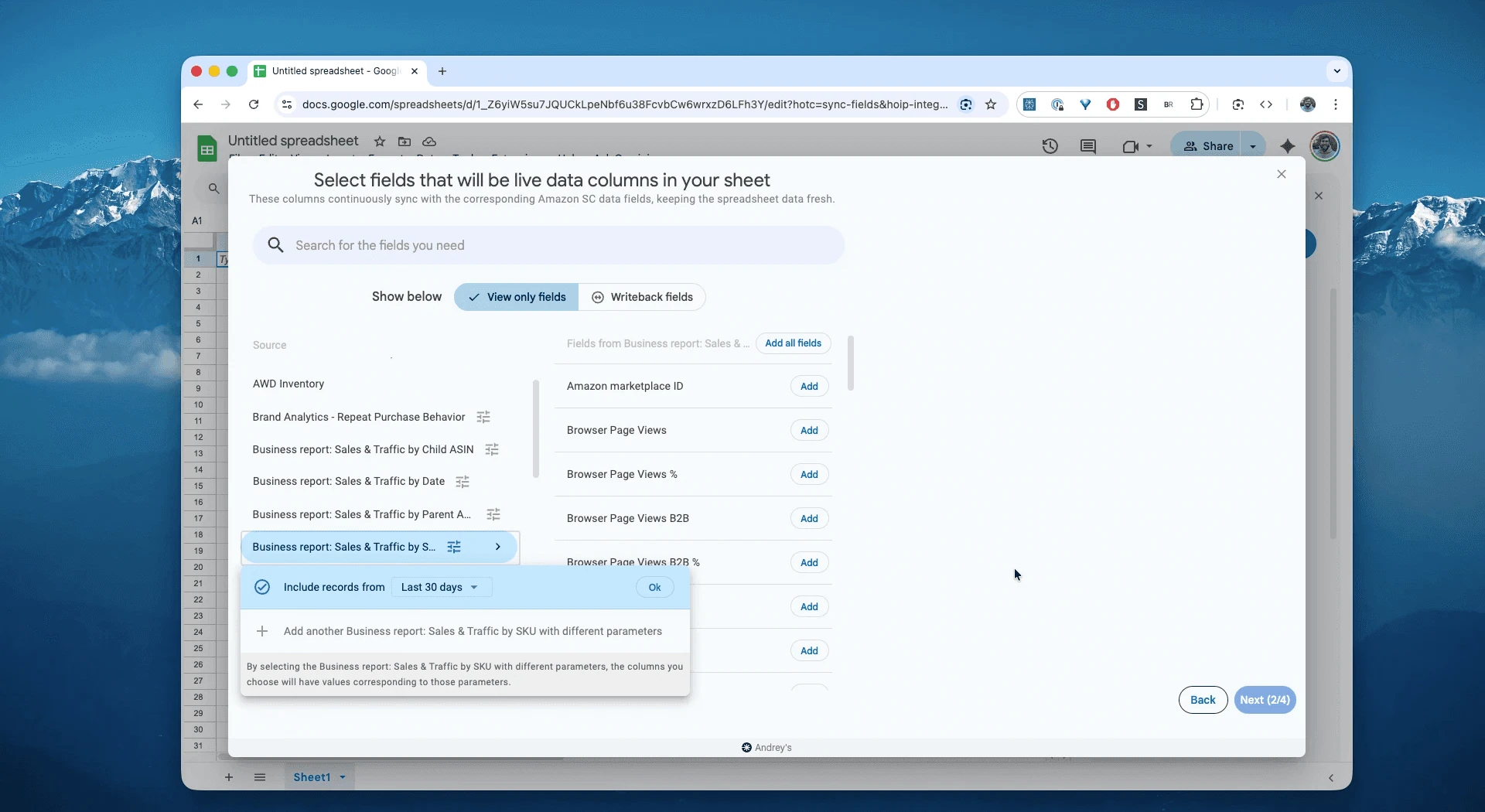Open Sheet1 tab dropdown arrow
Image resolution: width=1485 pixels, height=812 pixels.
point(343,777)
